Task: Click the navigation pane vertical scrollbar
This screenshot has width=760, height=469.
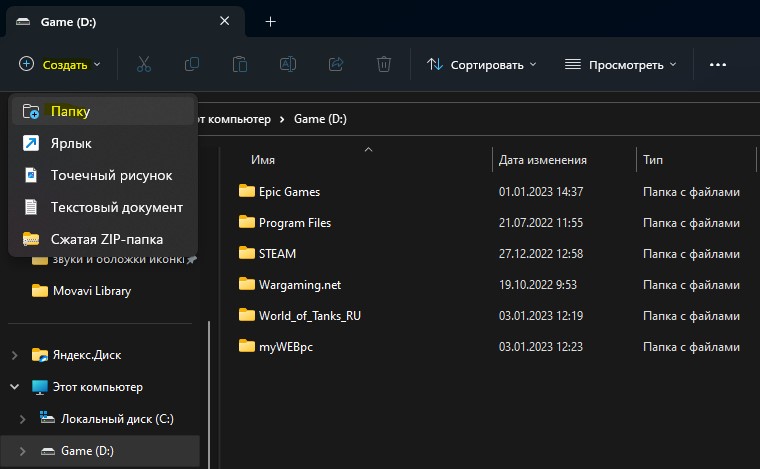Action: (x=209, y=393)
